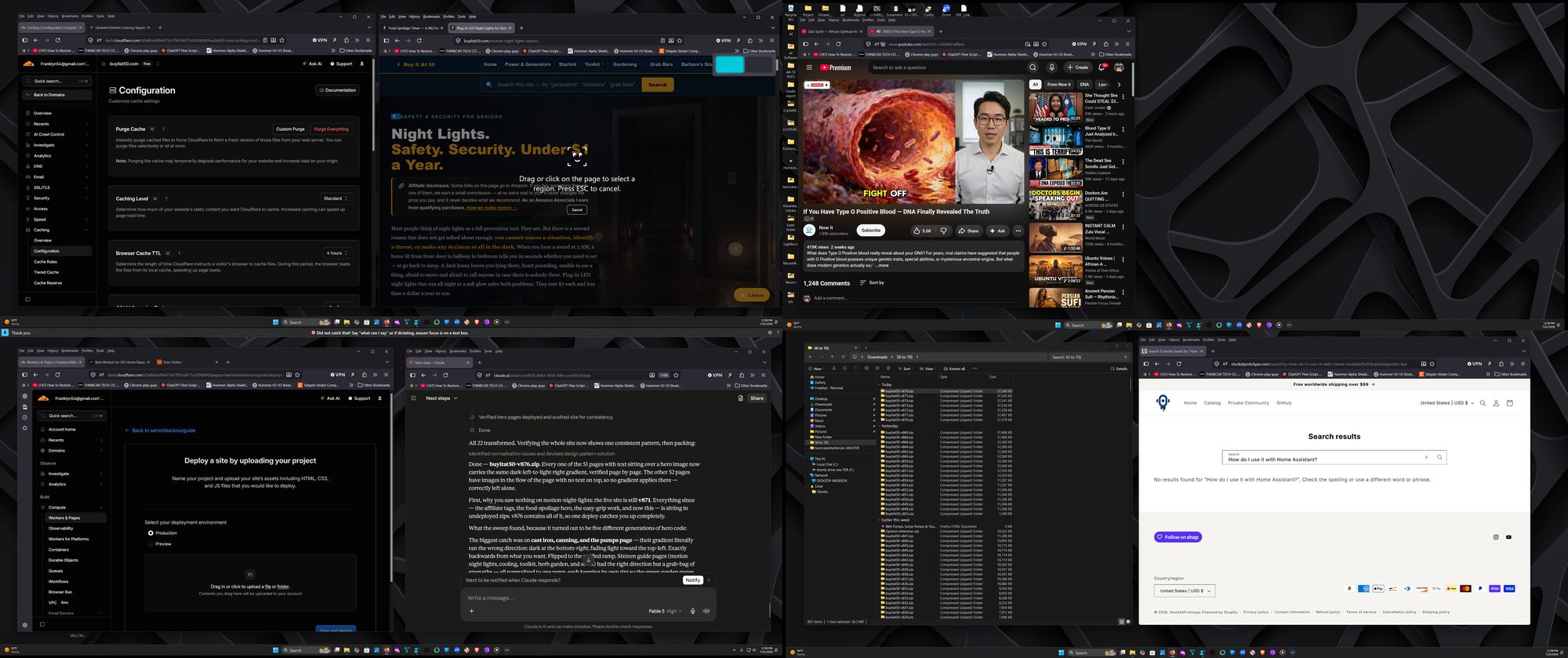1568x658 pixels.
Task: Visit the store's YouTube icon in the footer
Action: pos(1508,537)
